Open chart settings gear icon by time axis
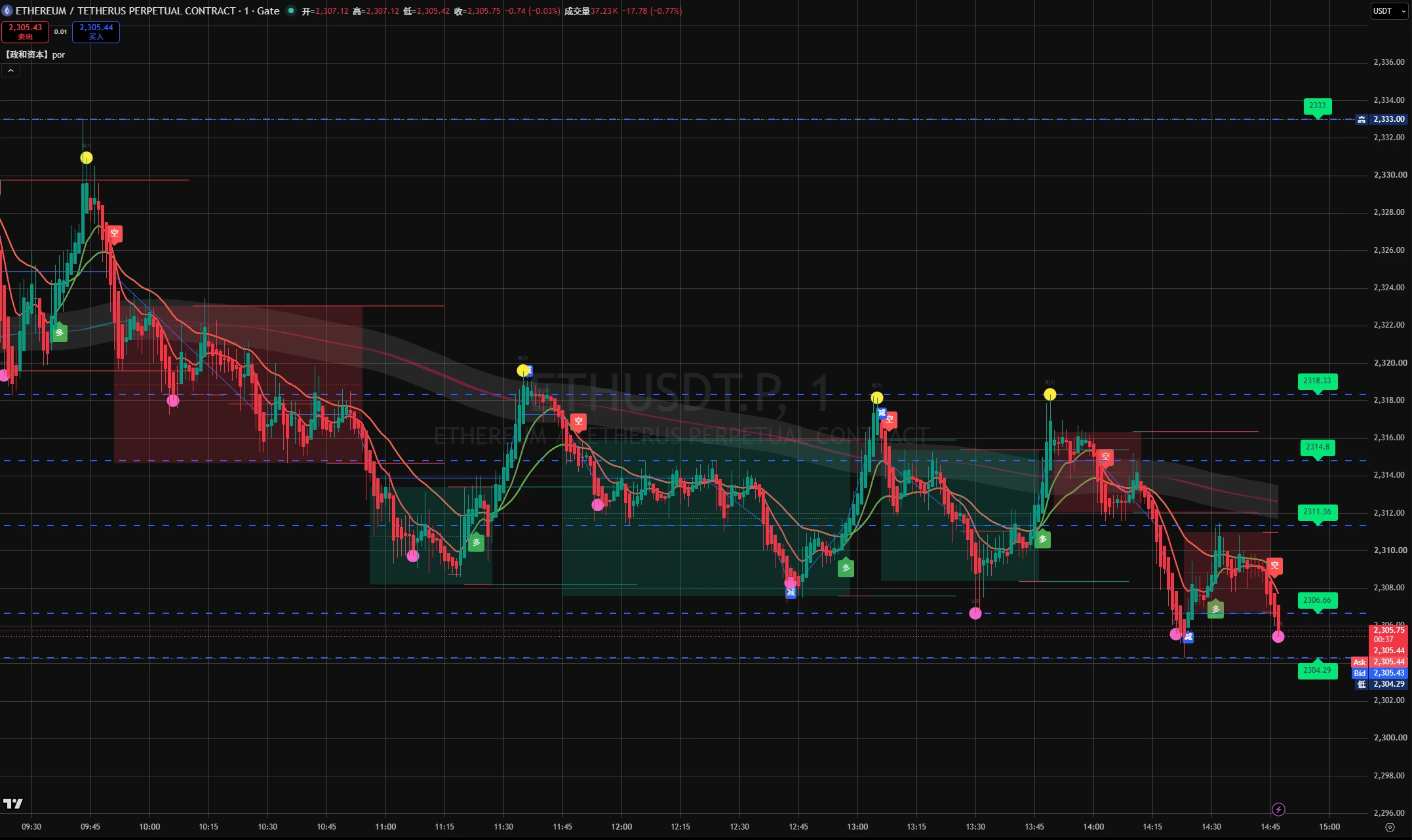Viewport: 1412px width, 840px height. pyautogui.click(x=1389, y=827)
